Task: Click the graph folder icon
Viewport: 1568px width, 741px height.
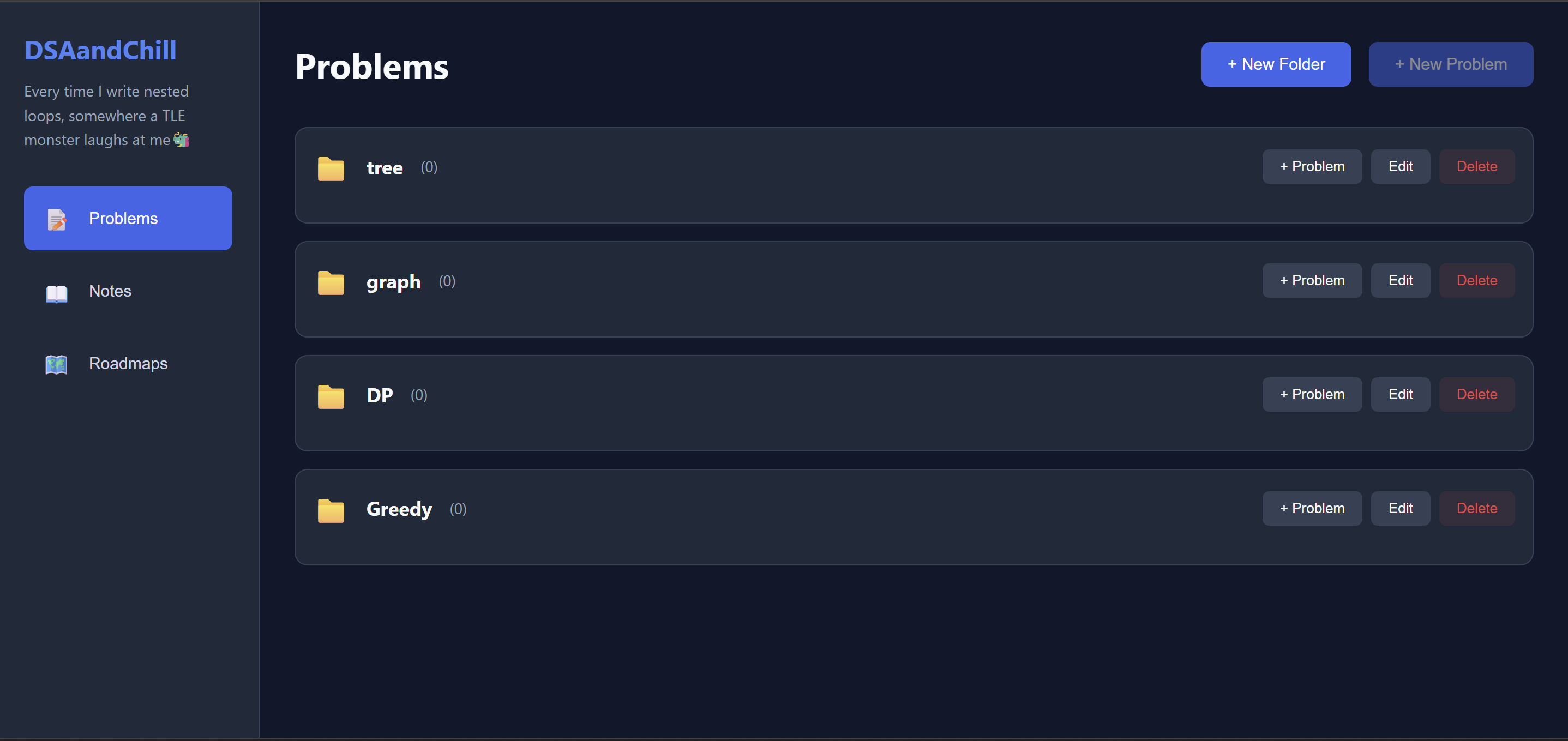Action: click(331, 282)
